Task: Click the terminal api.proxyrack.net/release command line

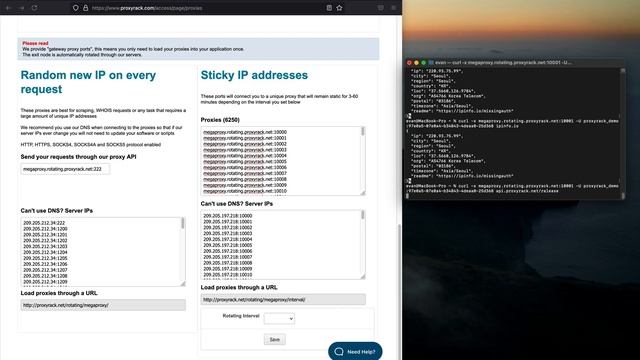Action: pos(512,188)
